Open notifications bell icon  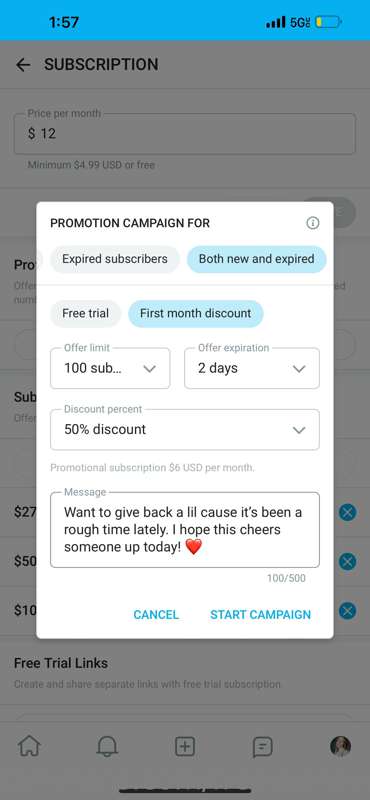tap(107, 747)
